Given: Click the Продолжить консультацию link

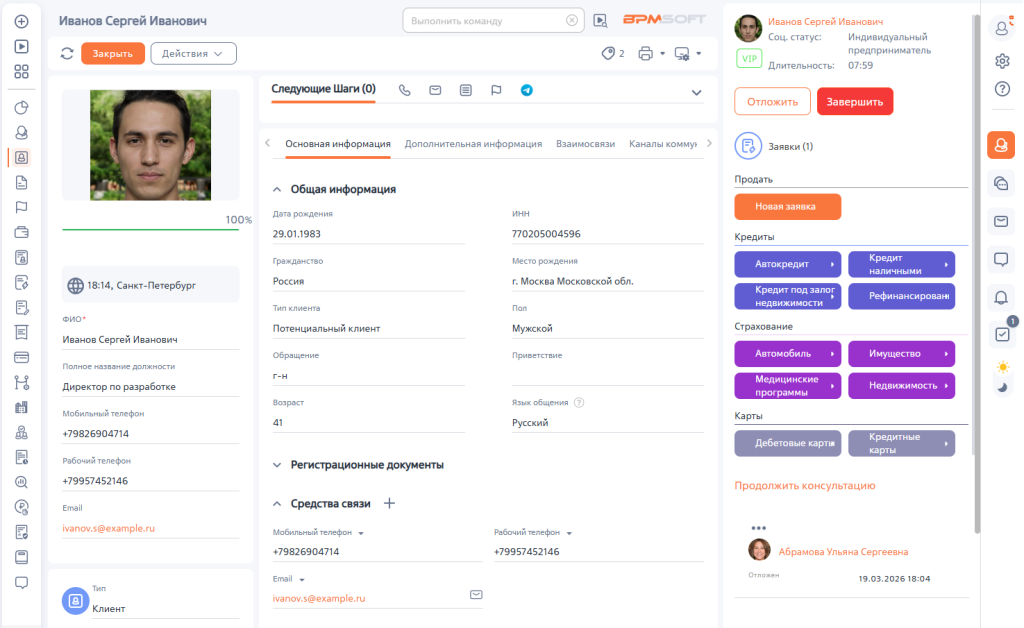Looking at the screenshot, I should (x=805, y=486).
